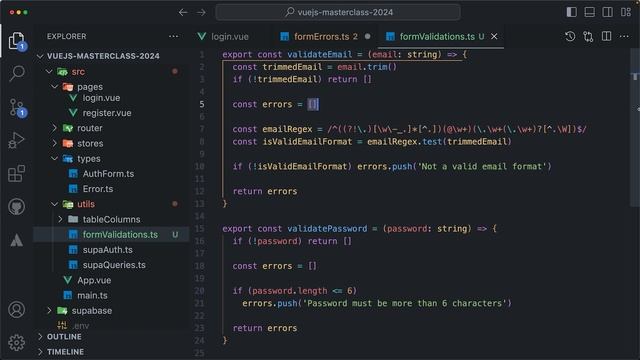The image size is (640, 360).
Task: Open Explorer Views and More Actions ellipsis
Action: click(x=173, y=36)
